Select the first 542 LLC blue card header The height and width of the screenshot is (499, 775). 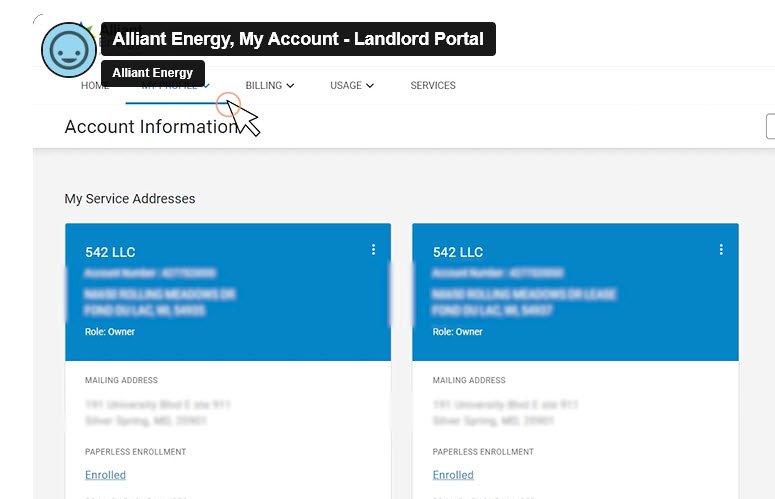[228, 292]
